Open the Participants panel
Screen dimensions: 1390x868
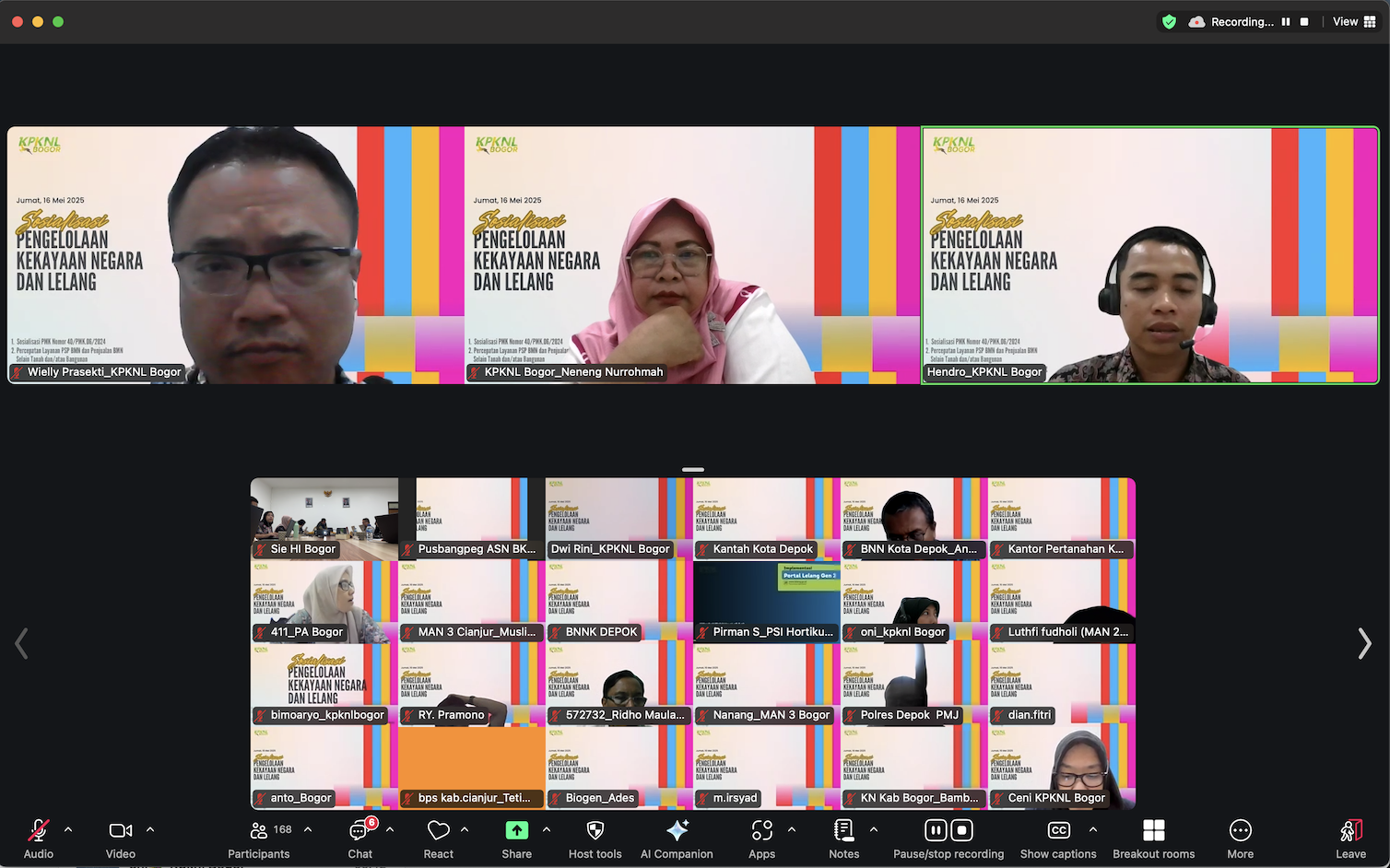(259, 831)
